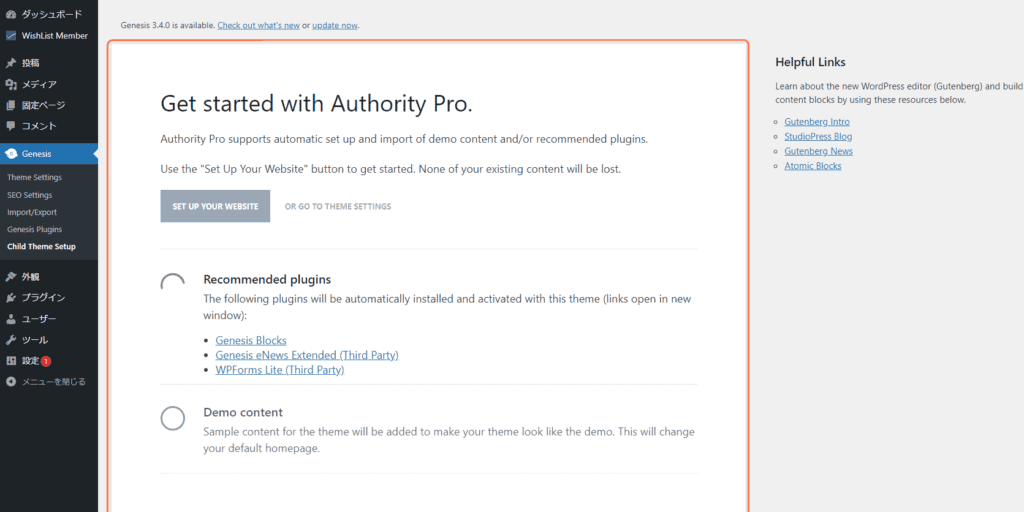Click the settings icon beside 設定

[x=10, y=360]
